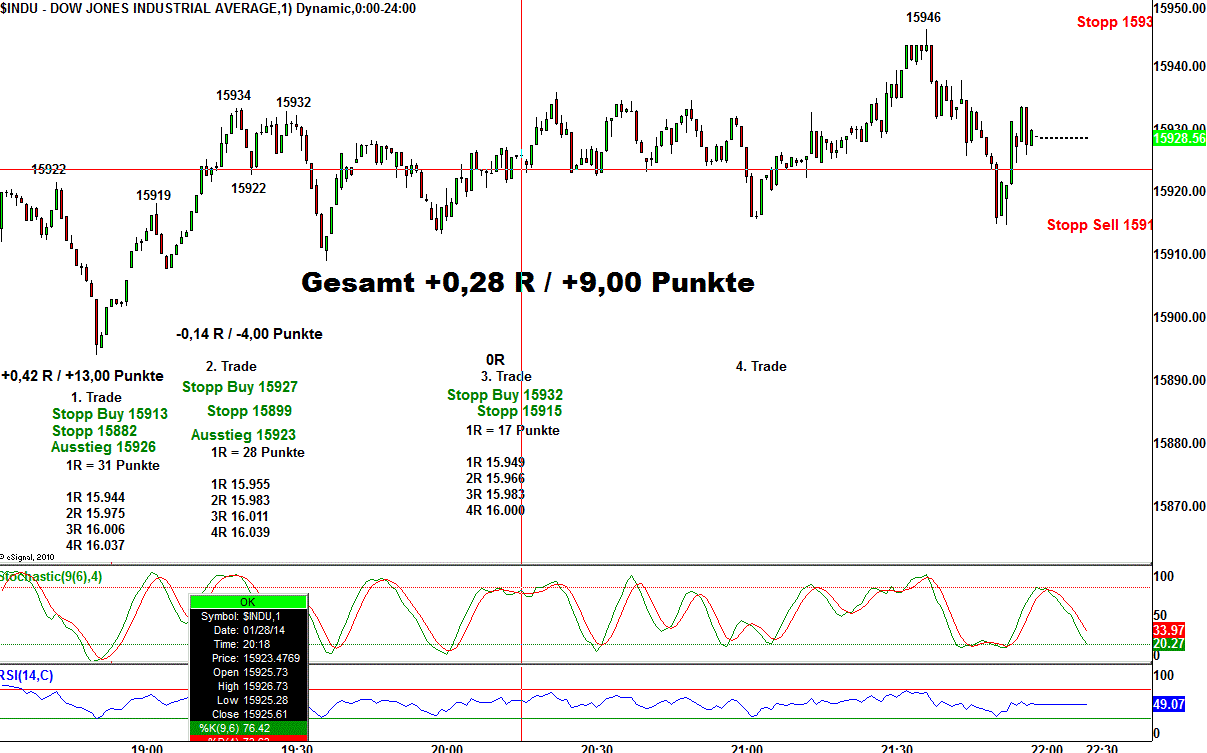
Task: Click the green 'Stopp Buy 15927' text
Action: (x=239, y=387)
